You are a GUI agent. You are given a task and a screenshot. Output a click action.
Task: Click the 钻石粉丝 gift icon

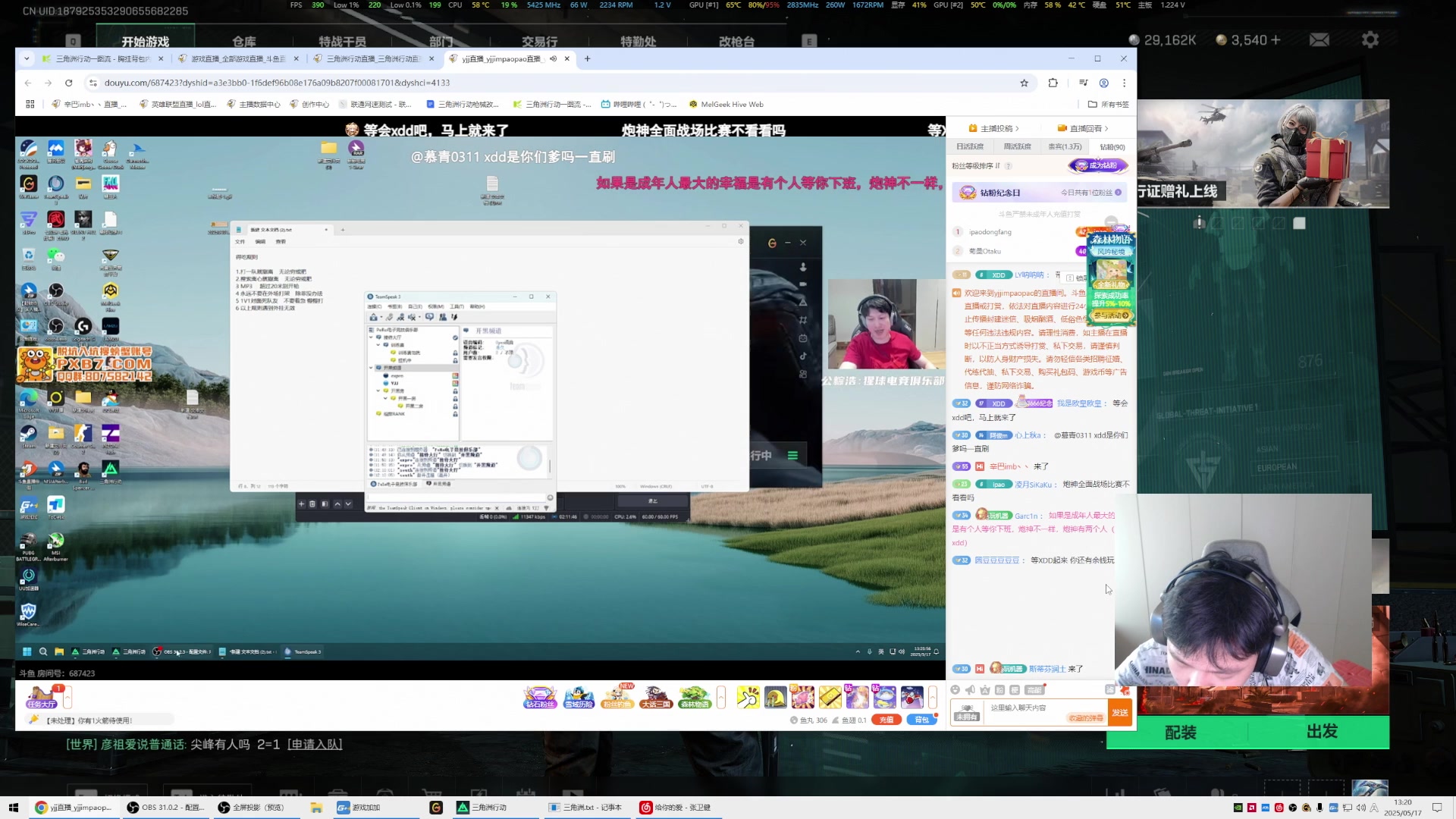point(540,697)
